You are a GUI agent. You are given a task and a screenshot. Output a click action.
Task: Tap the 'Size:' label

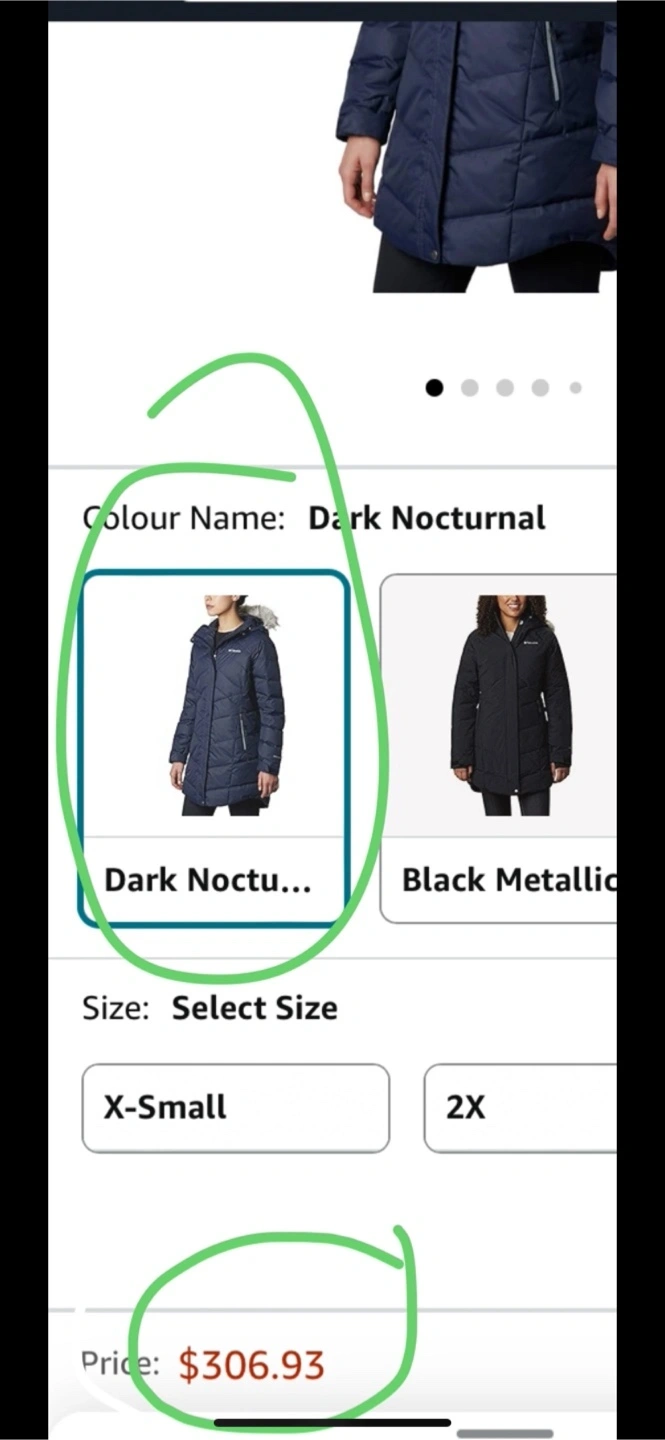click(116, 1008)
